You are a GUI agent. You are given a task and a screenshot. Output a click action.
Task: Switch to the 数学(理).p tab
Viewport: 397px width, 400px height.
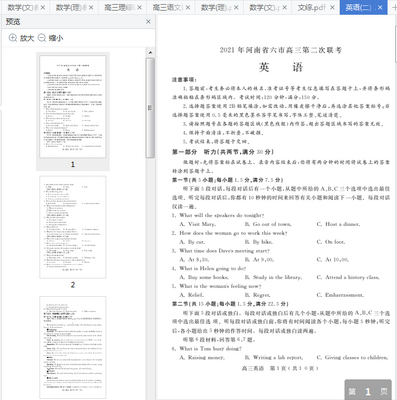[x=216, y=7]
